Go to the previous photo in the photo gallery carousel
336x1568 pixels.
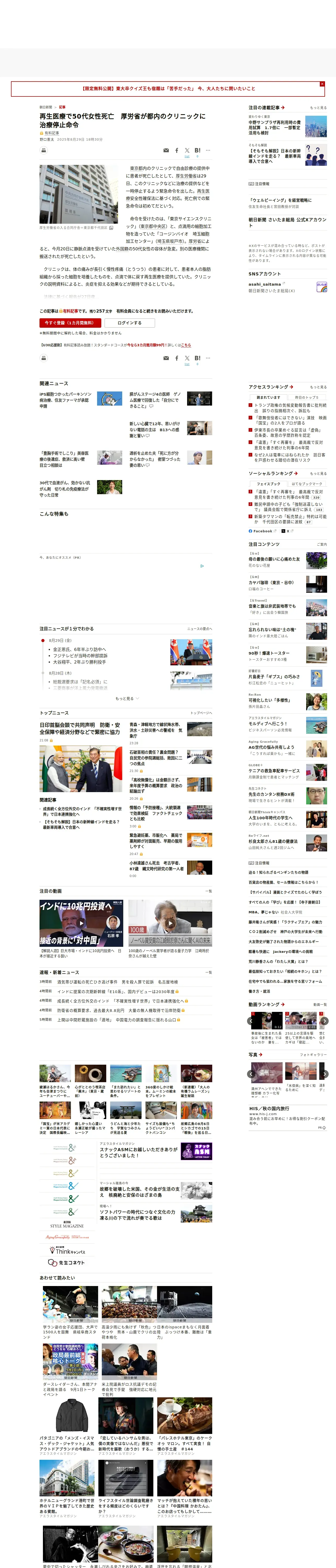click(251, 1074)
